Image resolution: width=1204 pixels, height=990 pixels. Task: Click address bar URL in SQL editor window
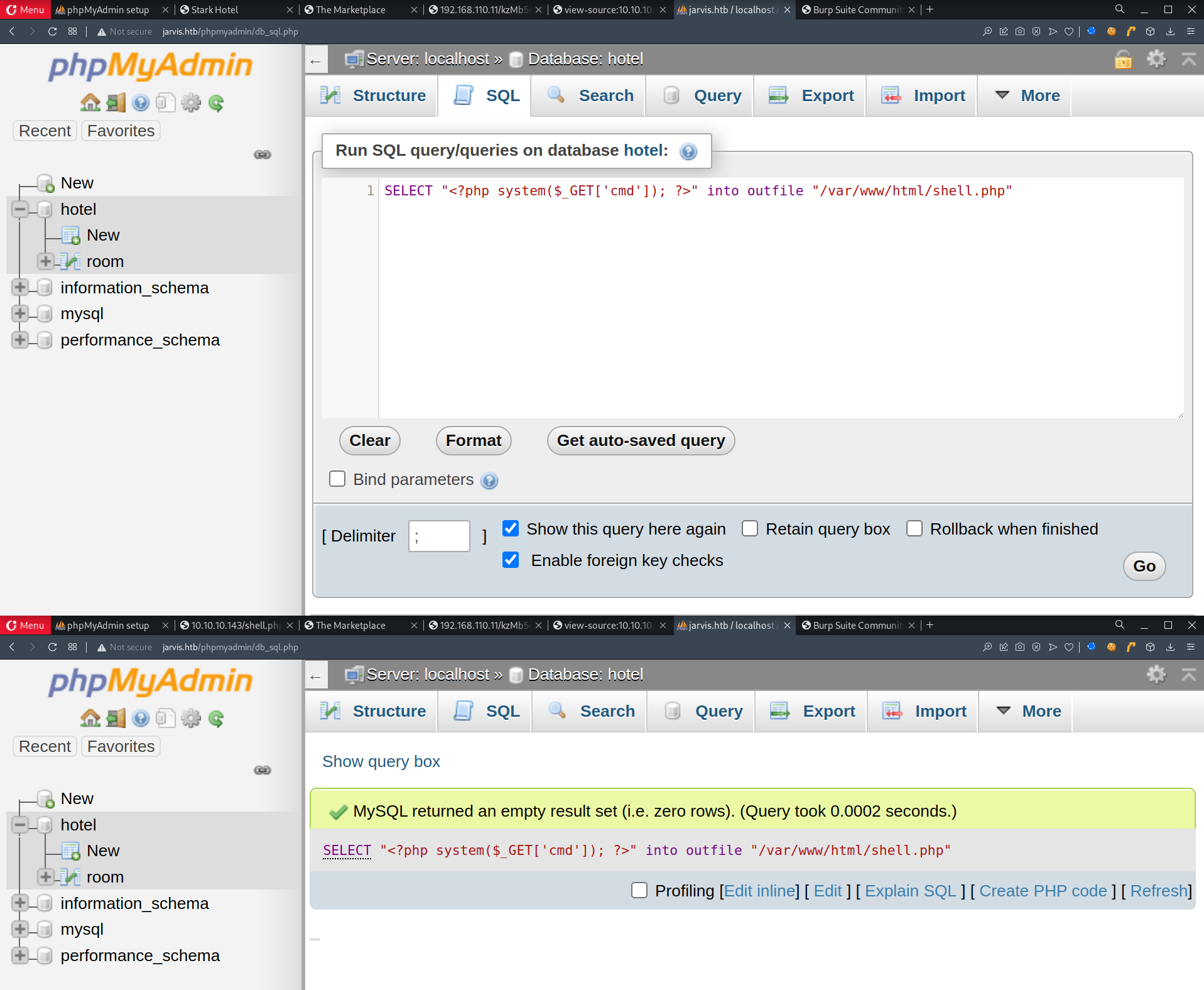tap(230, 31)
